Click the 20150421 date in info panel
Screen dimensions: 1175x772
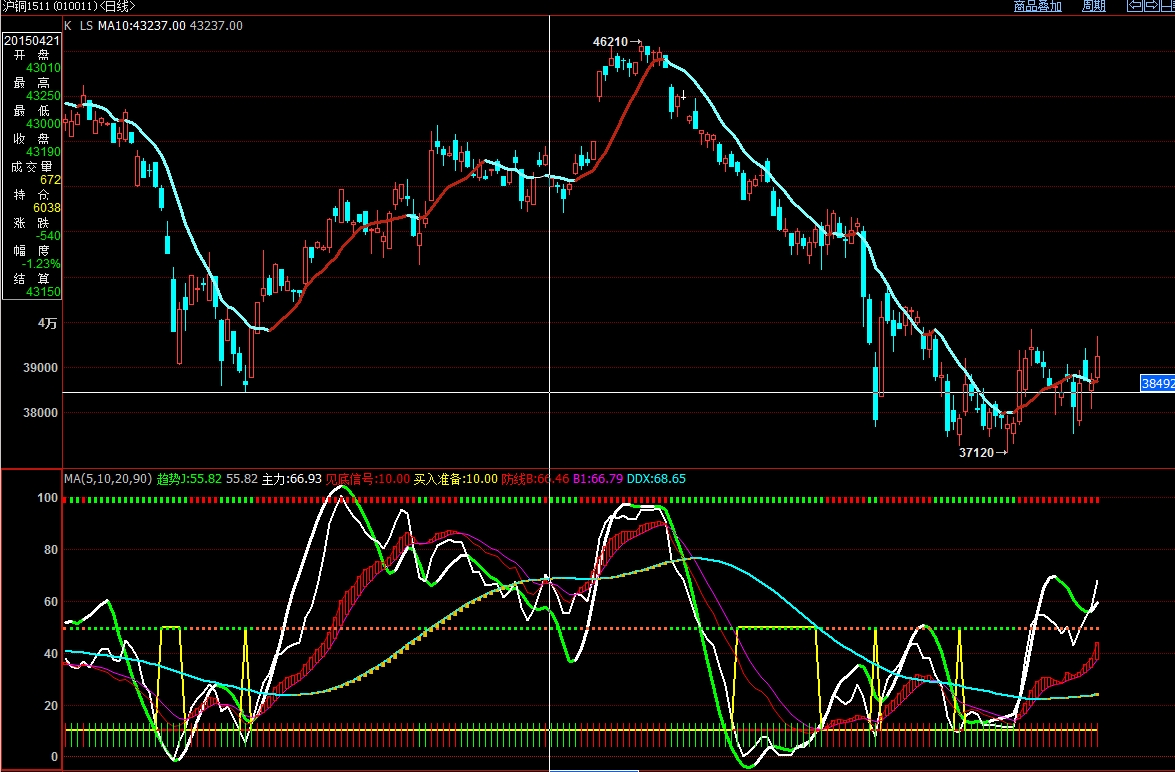pyautogui.click(x=32, y=41)
